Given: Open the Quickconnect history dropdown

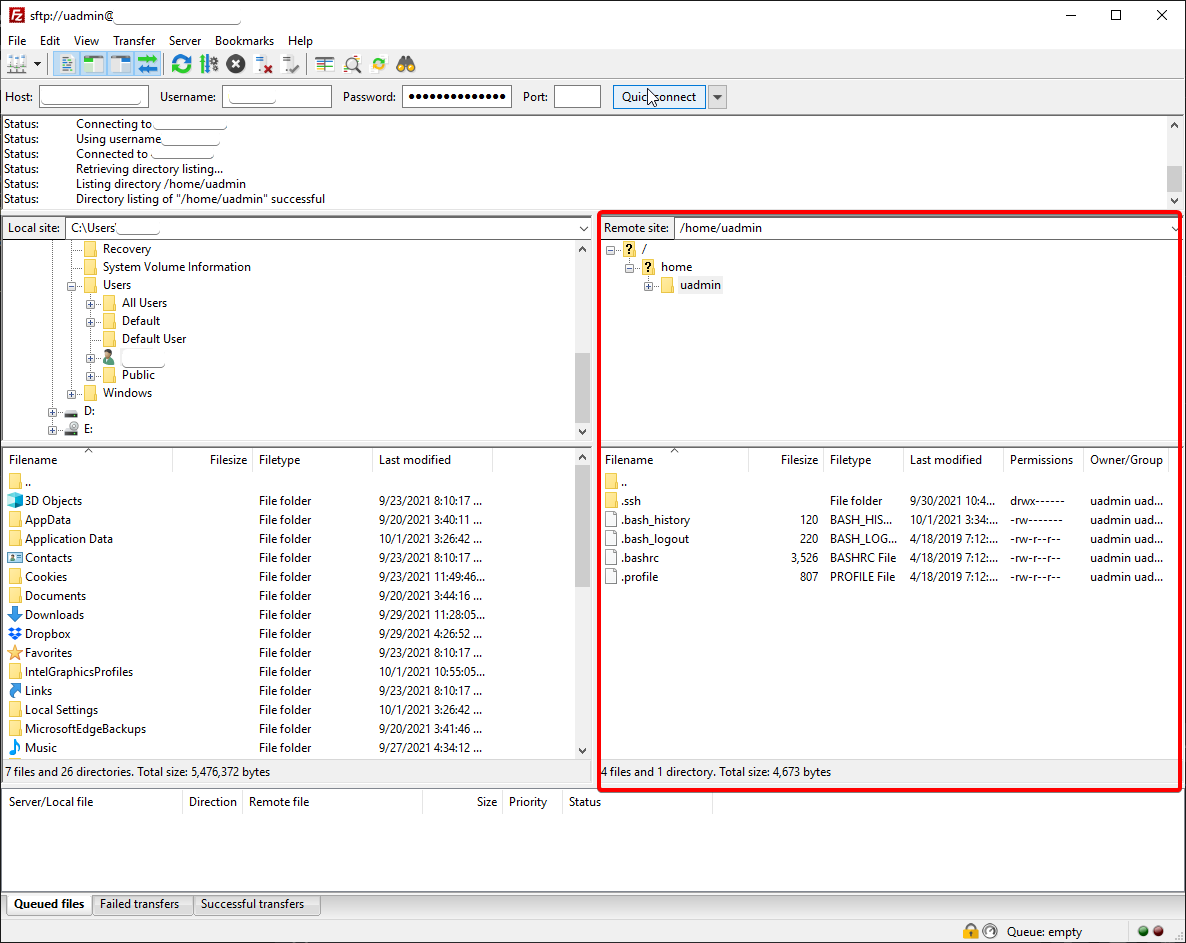Looking at the screenshot, I should click(x=718, y=97).
